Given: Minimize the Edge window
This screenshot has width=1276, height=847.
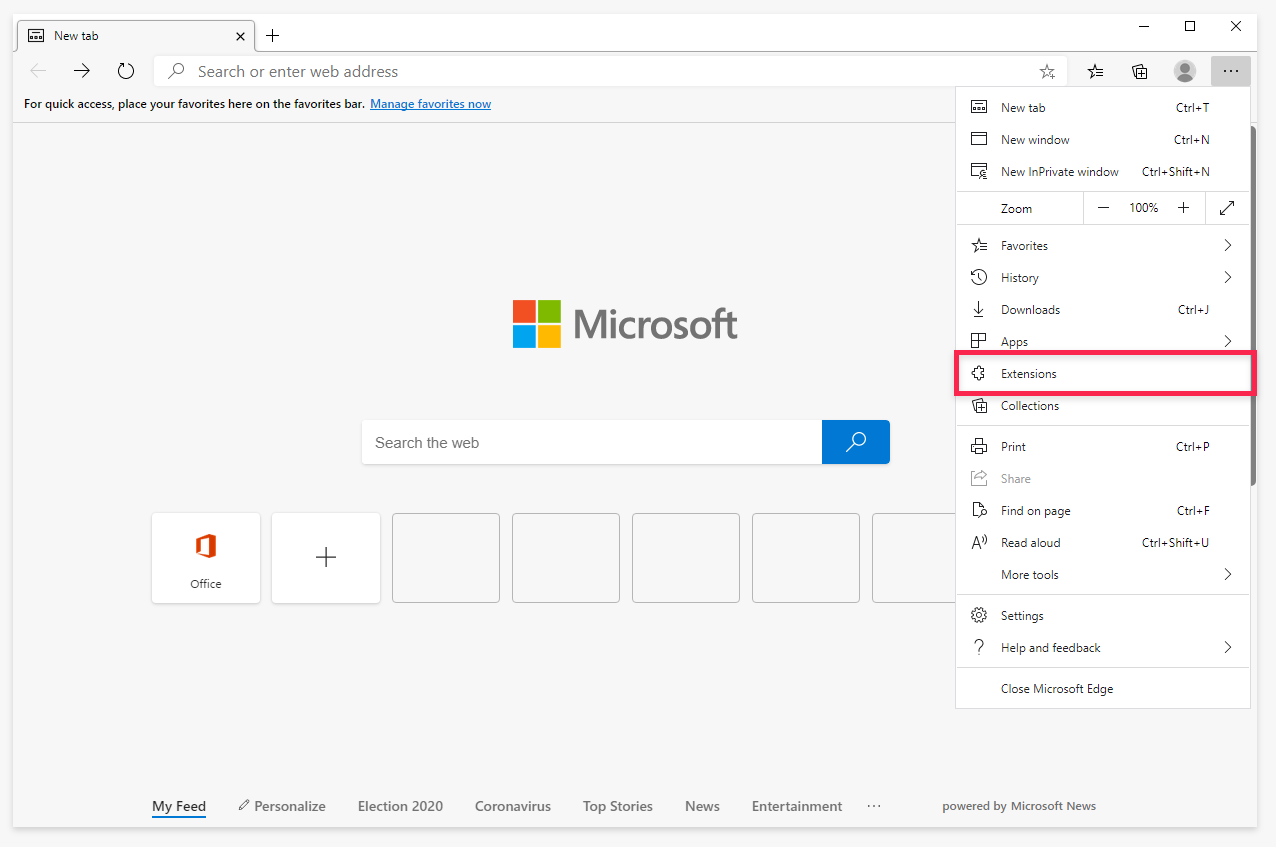Looking at the screenshot, I should 1143,26.
